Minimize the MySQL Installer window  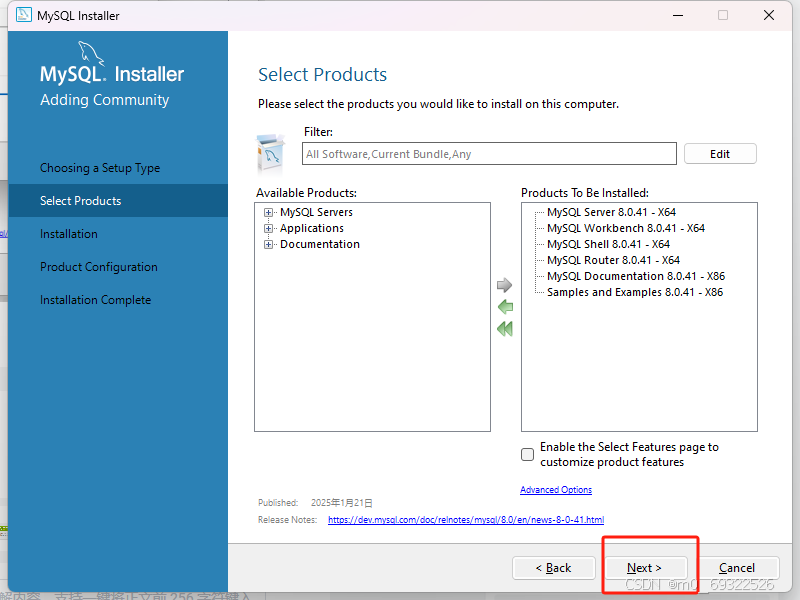coord(678,15)
